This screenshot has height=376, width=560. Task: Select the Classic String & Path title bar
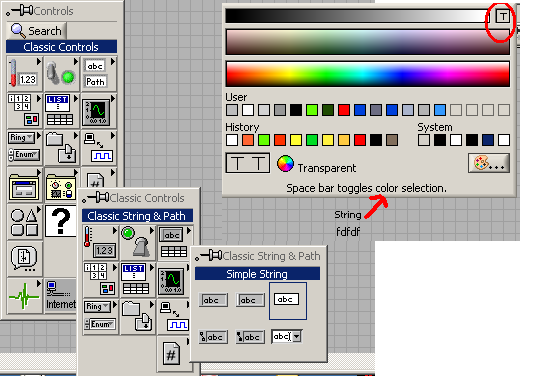(x=137, y=216)
